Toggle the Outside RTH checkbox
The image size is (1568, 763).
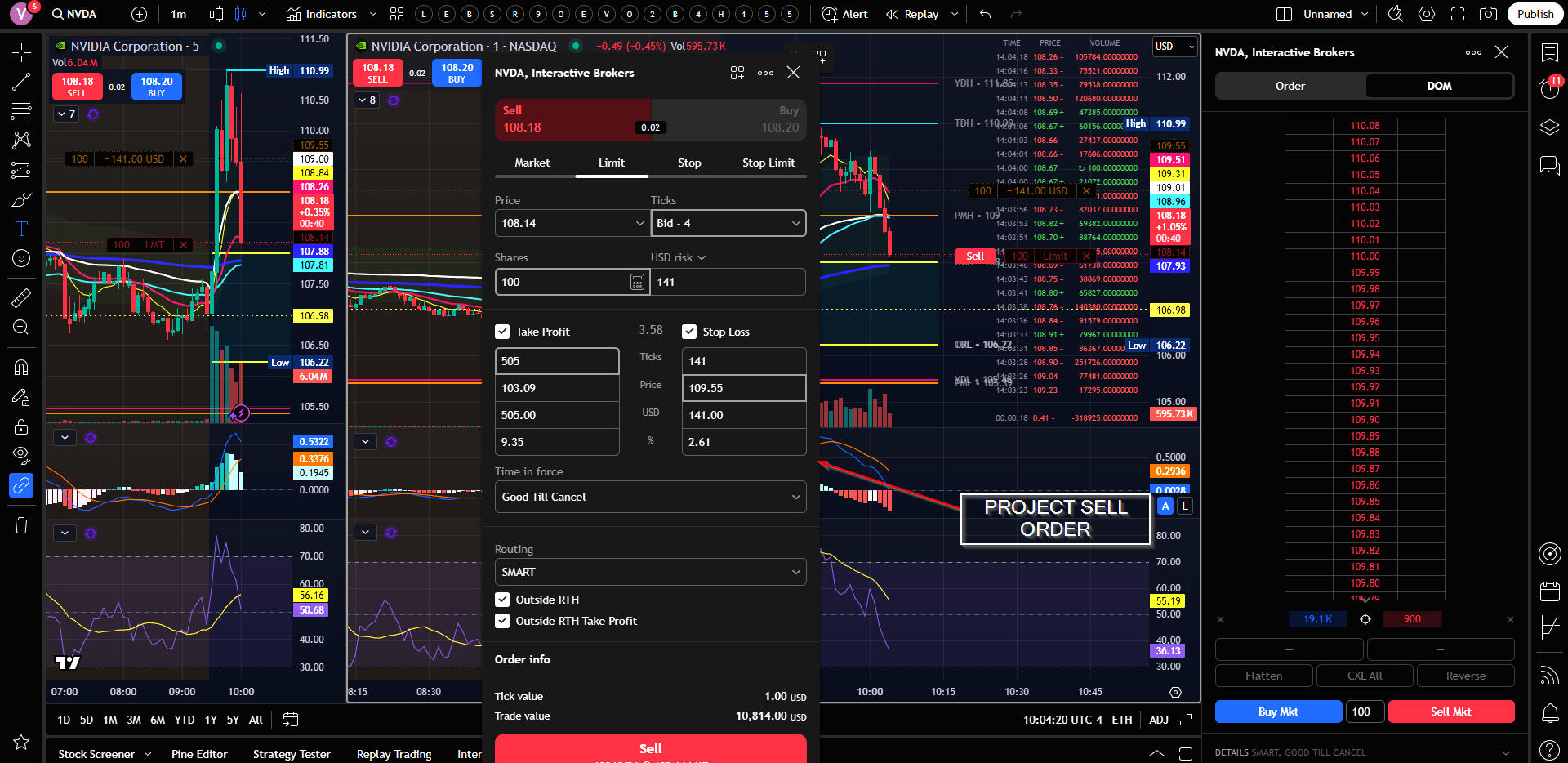point(502,600)
